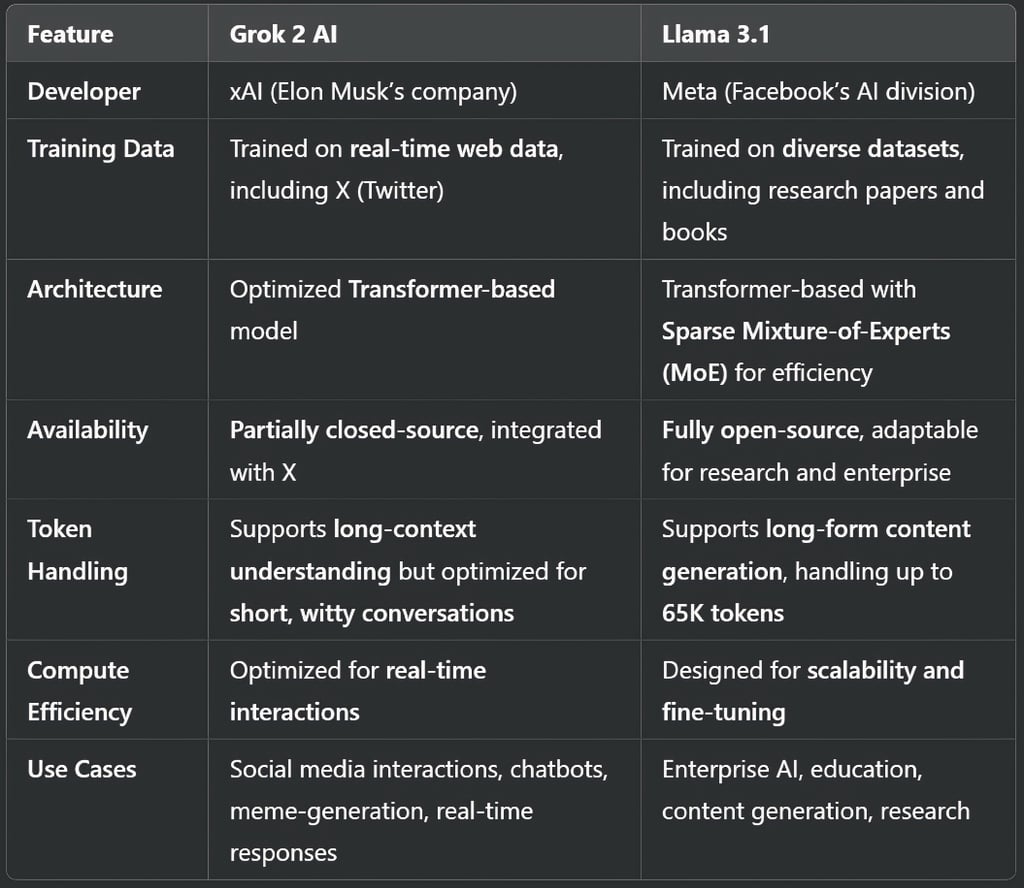The width and height of the screenshot is (1024, 888).
Task: Click the Compute Efficiency row label
Action: [80, 691]
